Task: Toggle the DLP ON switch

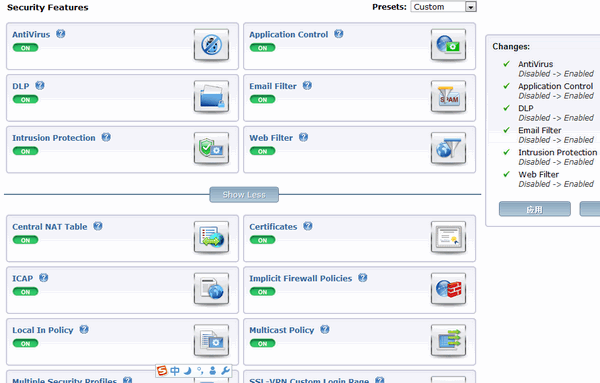Action: (x=25, y=99)
